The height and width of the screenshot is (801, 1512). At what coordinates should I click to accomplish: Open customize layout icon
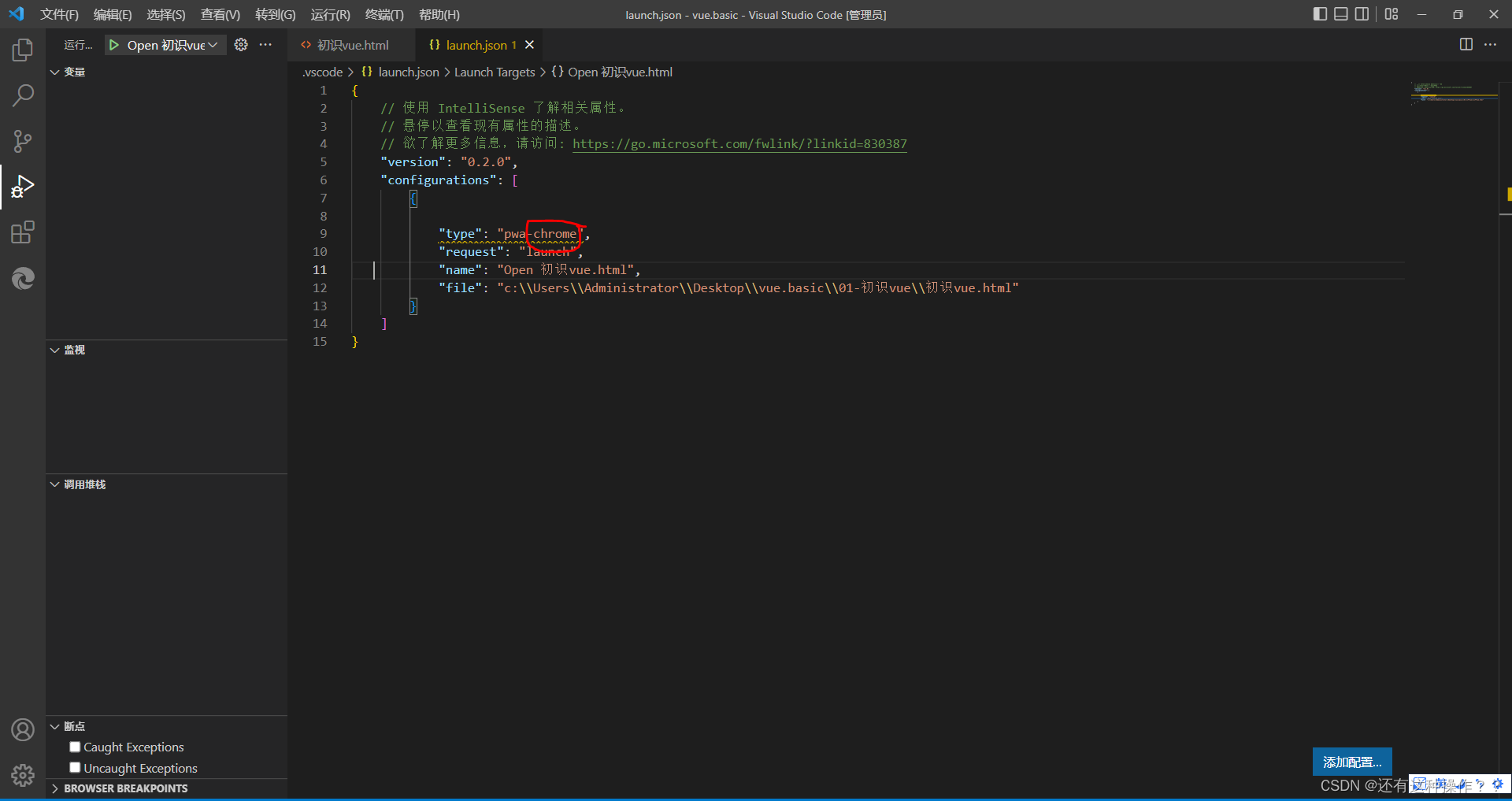click(1392, 14)
